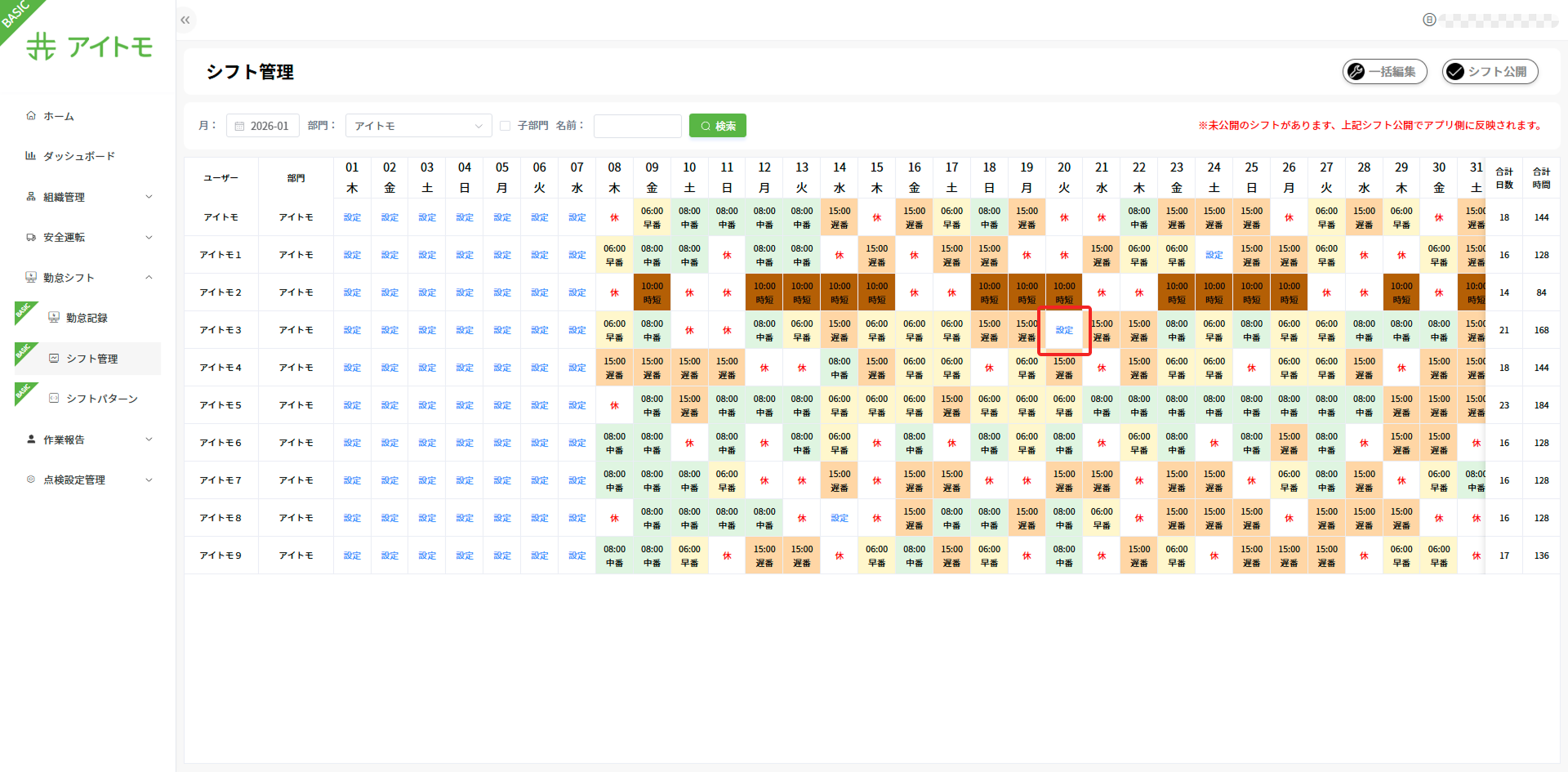This screenshot has height=772, width=1568.
Task: Click the calendar icon in month field
Action: 239,126
